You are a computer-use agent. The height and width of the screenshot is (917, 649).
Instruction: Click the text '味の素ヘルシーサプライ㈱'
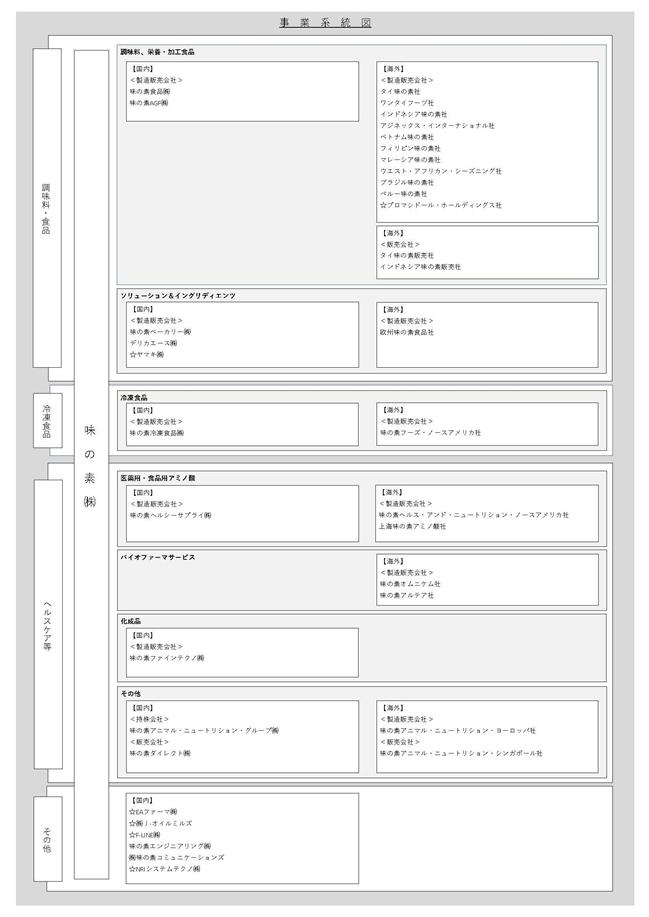point(171,515)
